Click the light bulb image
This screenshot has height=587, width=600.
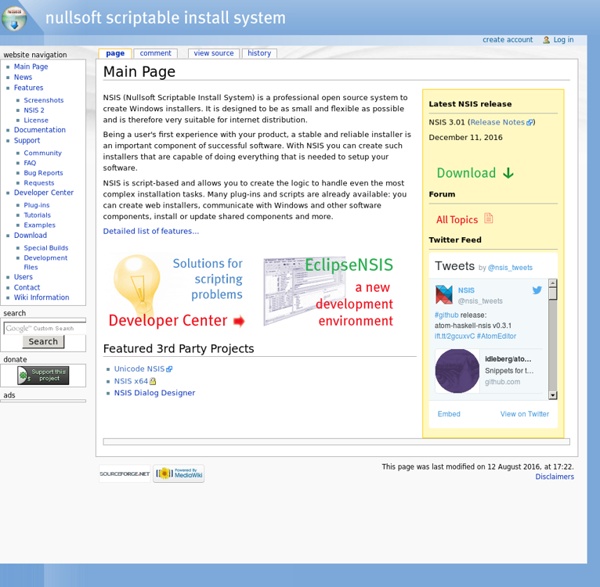click(x=137, y=284)
